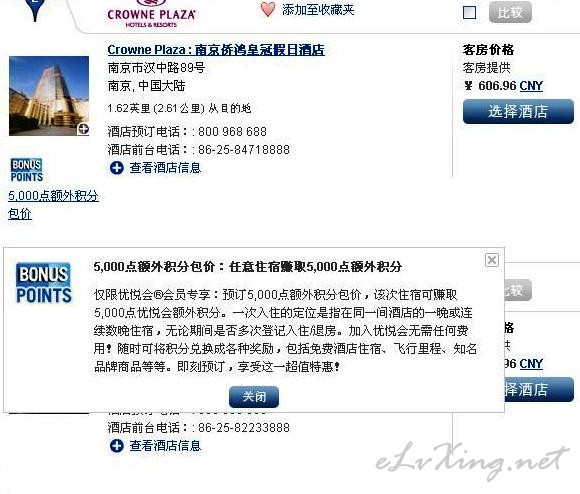Screen dimensions: 580x494
Task: Click the small Bonus Points badge
Action: 27,170
